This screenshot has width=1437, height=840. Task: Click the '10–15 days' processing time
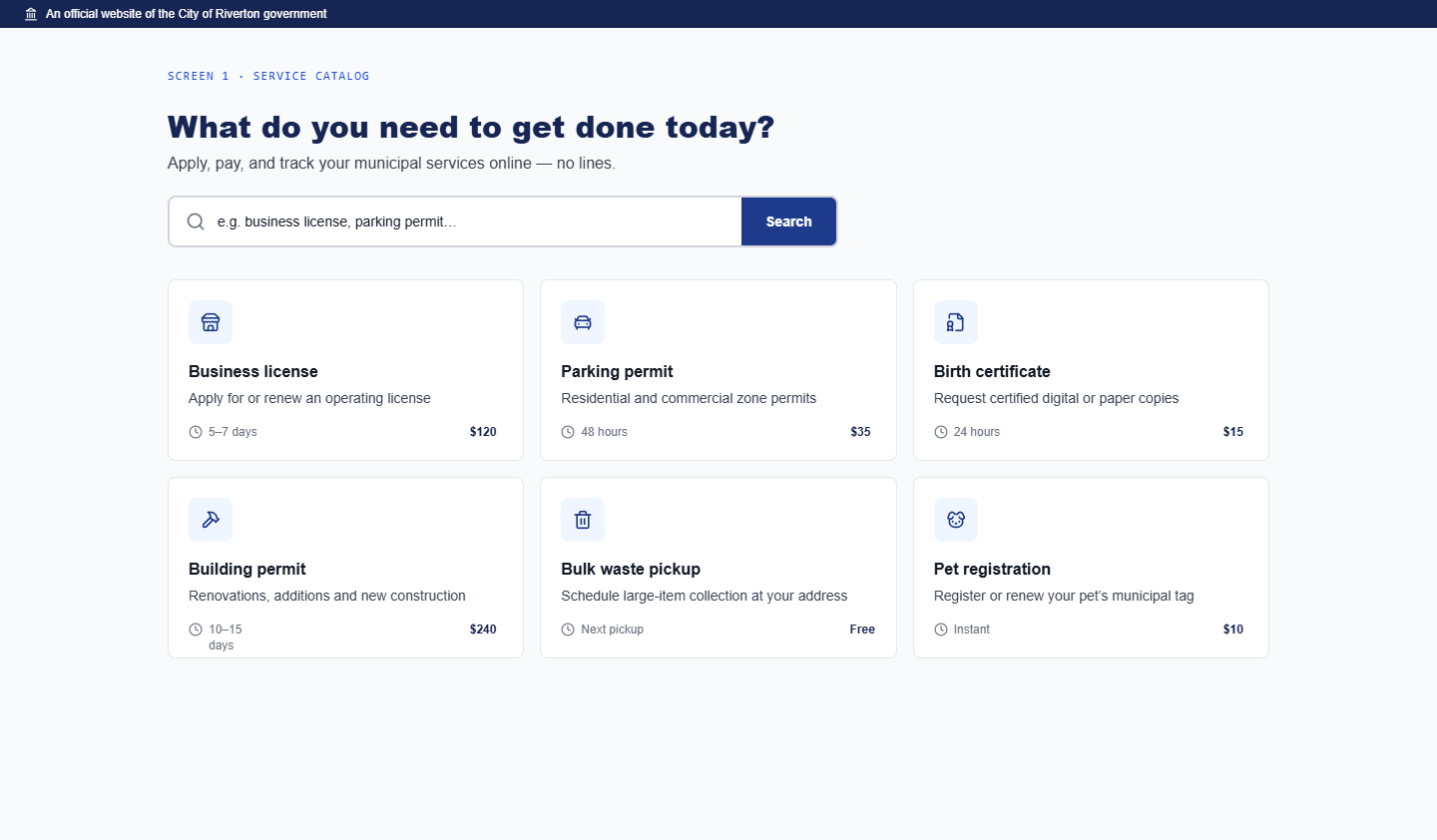(226, 637)
